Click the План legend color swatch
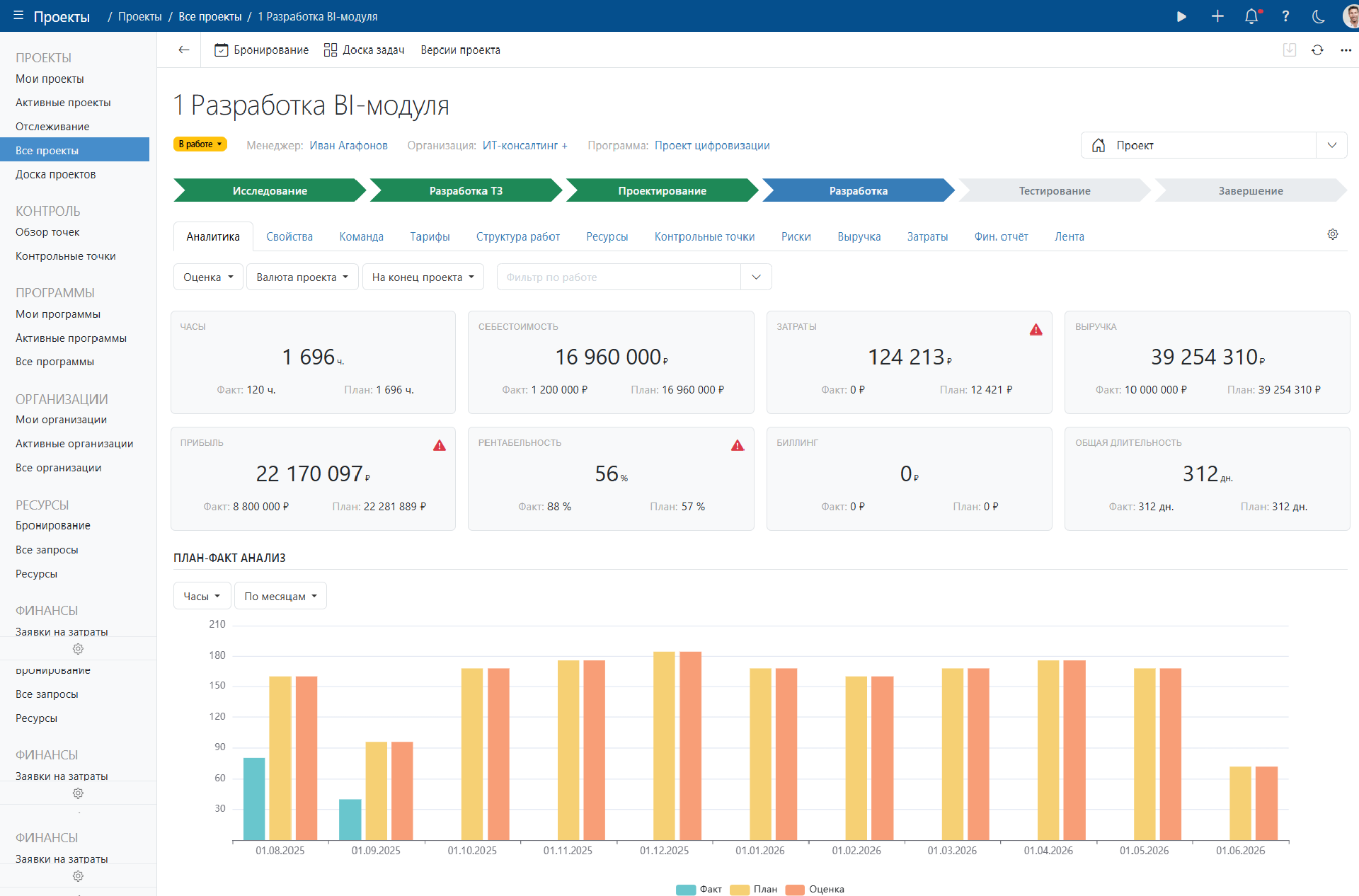This screenshot has height=896, width=1359. pos(740,890)
